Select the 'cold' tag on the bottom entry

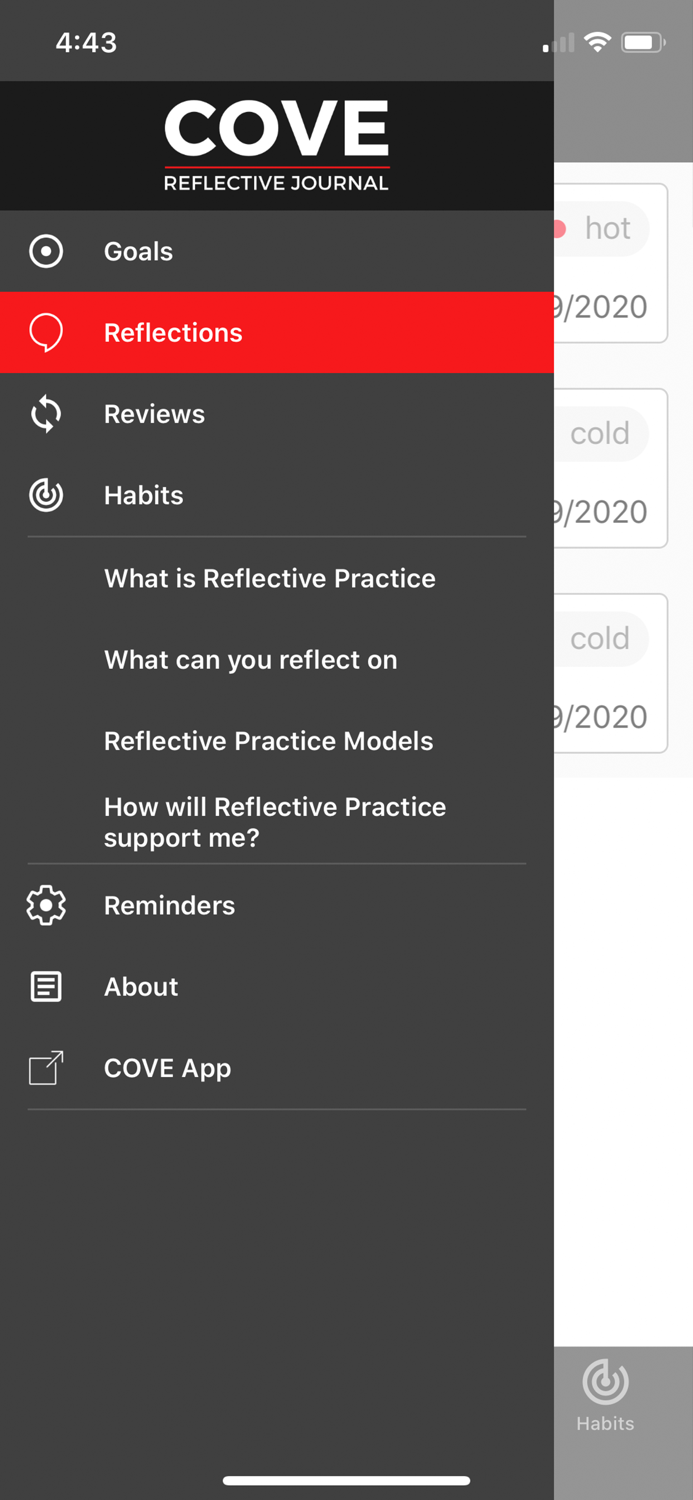coord(600,638)
